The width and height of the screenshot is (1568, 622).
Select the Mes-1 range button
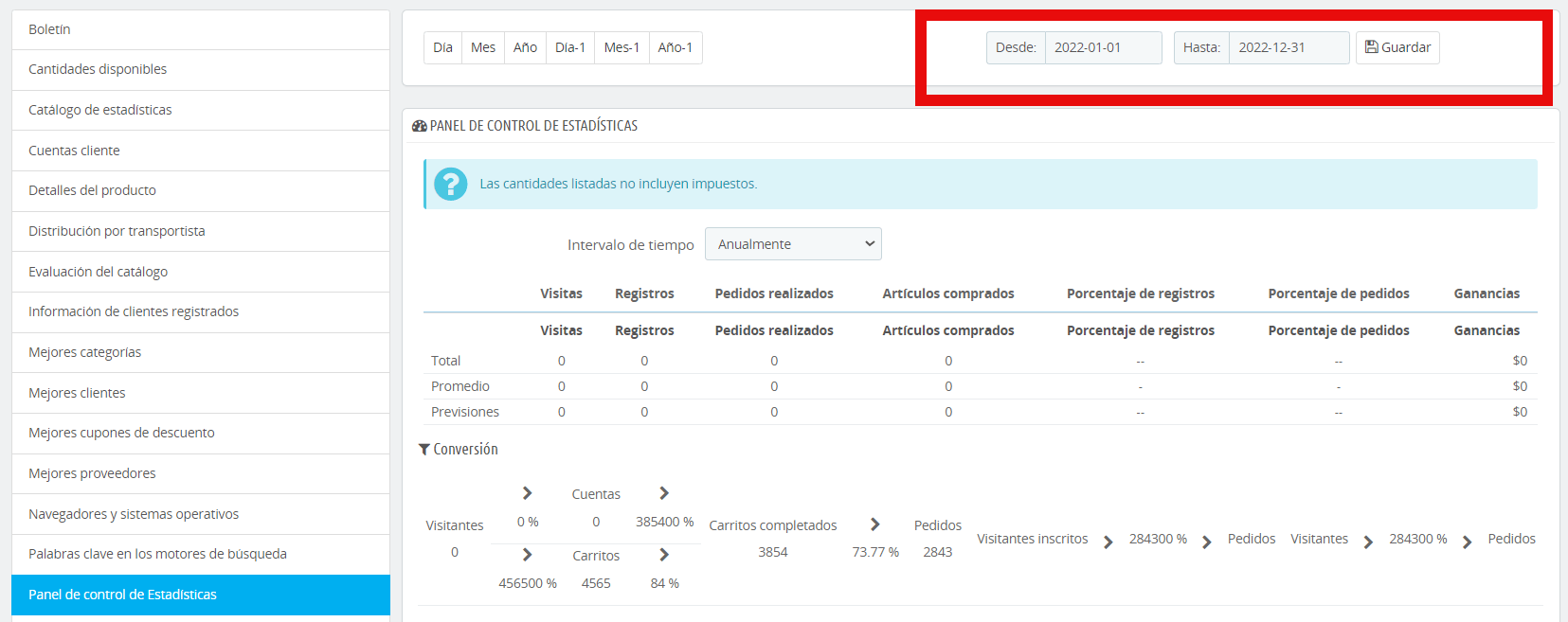[622, 47]
